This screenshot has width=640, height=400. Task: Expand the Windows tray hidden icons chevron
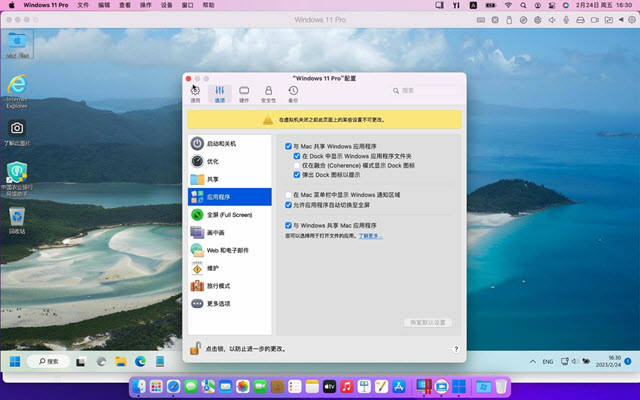[533, 362]
